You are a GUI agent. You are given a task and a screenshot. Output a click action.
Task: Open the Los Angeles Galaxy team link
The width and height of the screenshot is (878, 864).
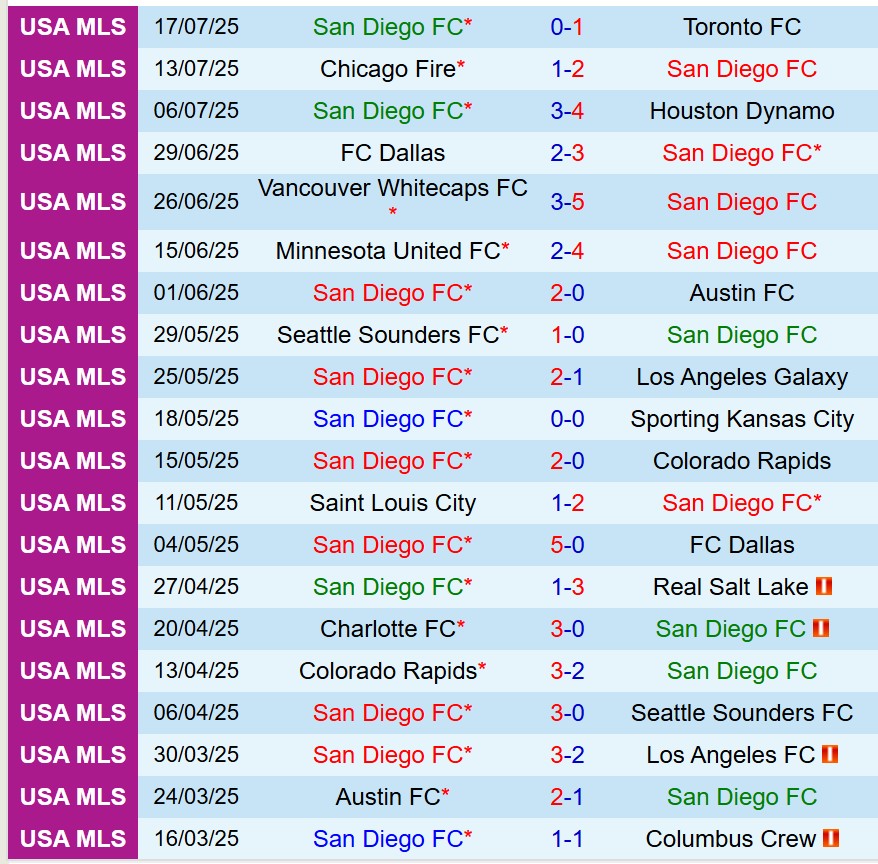742,377
